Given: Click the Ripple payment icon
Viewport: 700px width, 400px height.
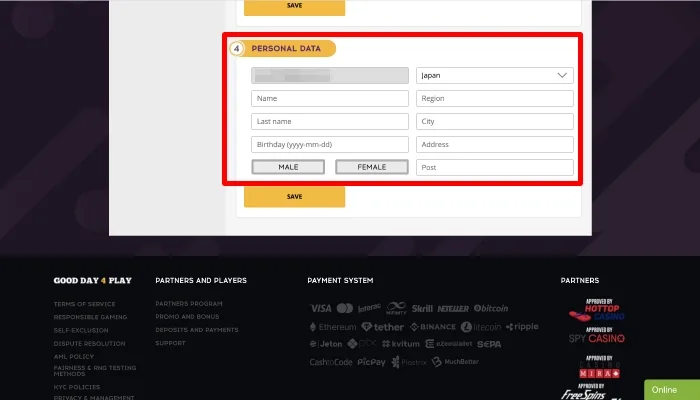Looking at the screenshot, I should [523, 327].
